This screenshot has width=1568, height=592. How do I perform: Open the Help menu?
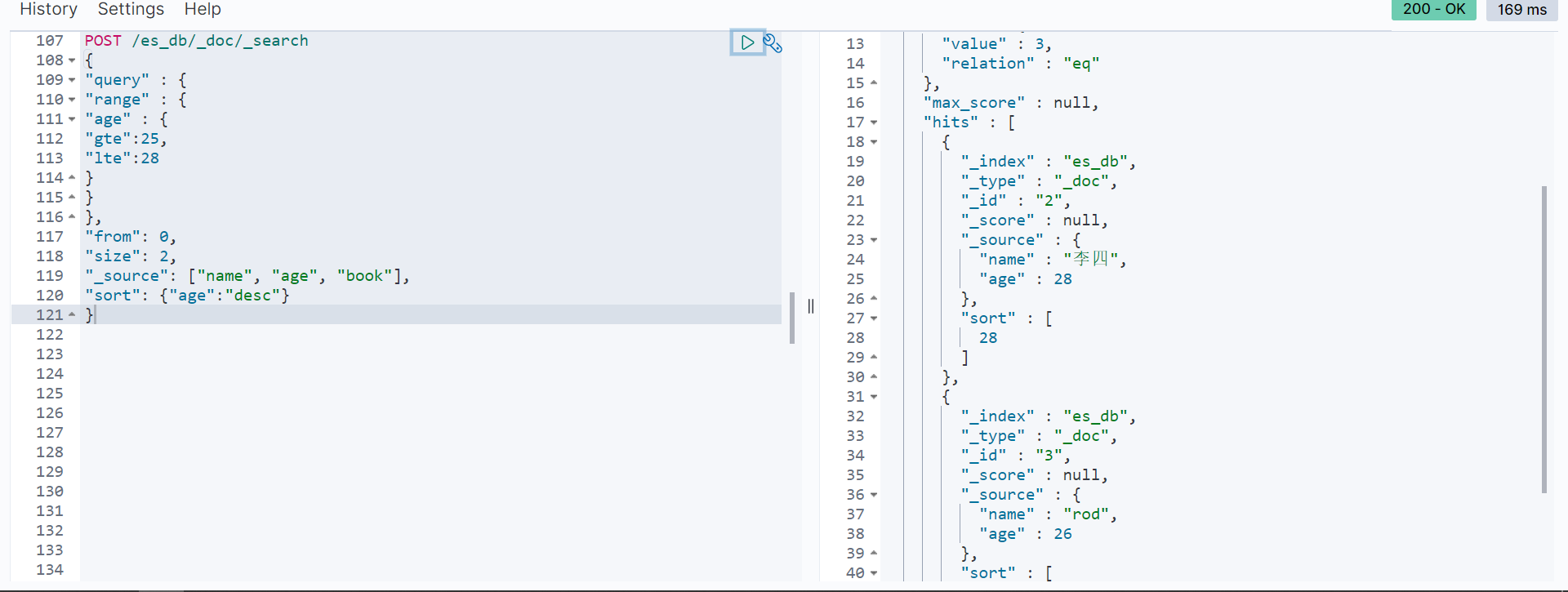click(203, 9)
